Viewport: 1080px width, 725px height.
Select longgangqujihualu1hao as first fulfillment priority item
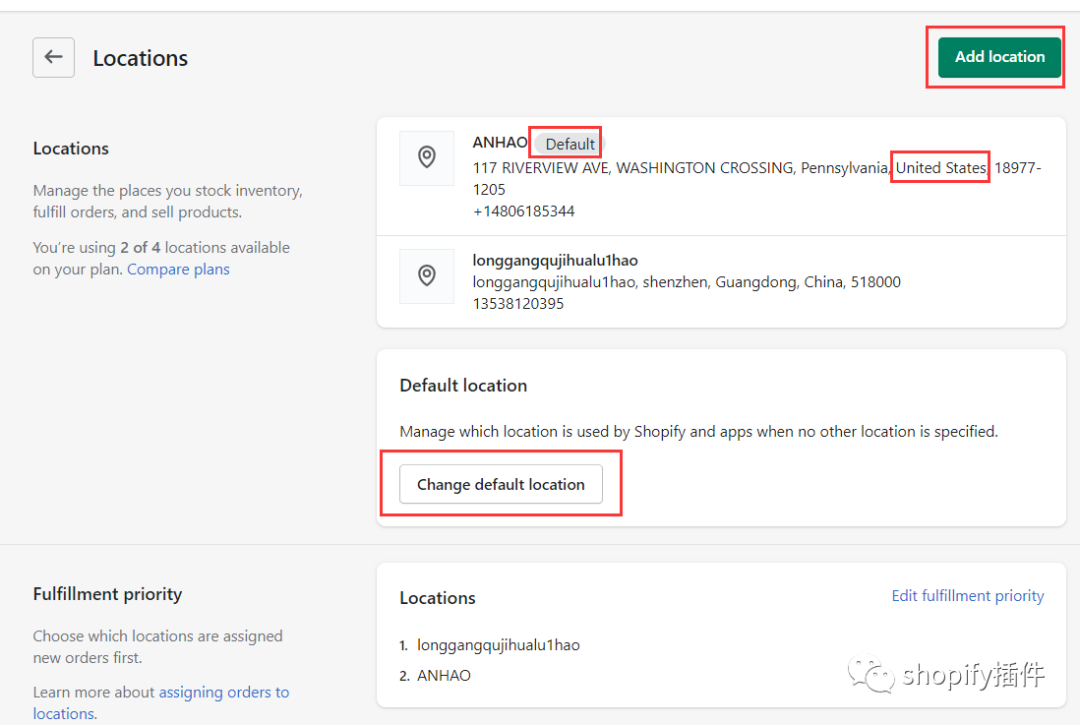coord(498,645)
